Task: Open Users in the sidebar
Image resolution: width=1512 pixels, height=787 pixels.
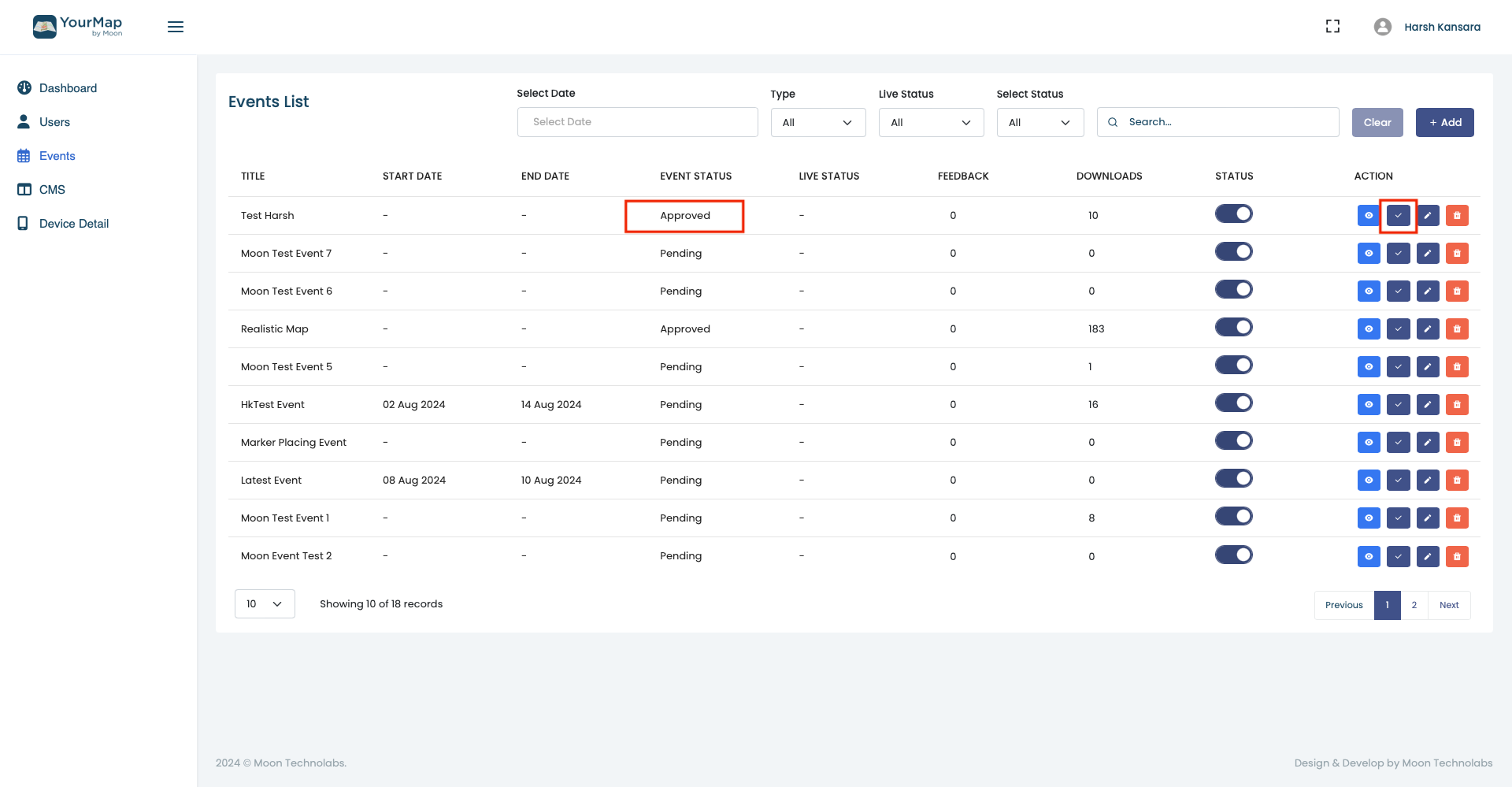Action: pos(54,122)
